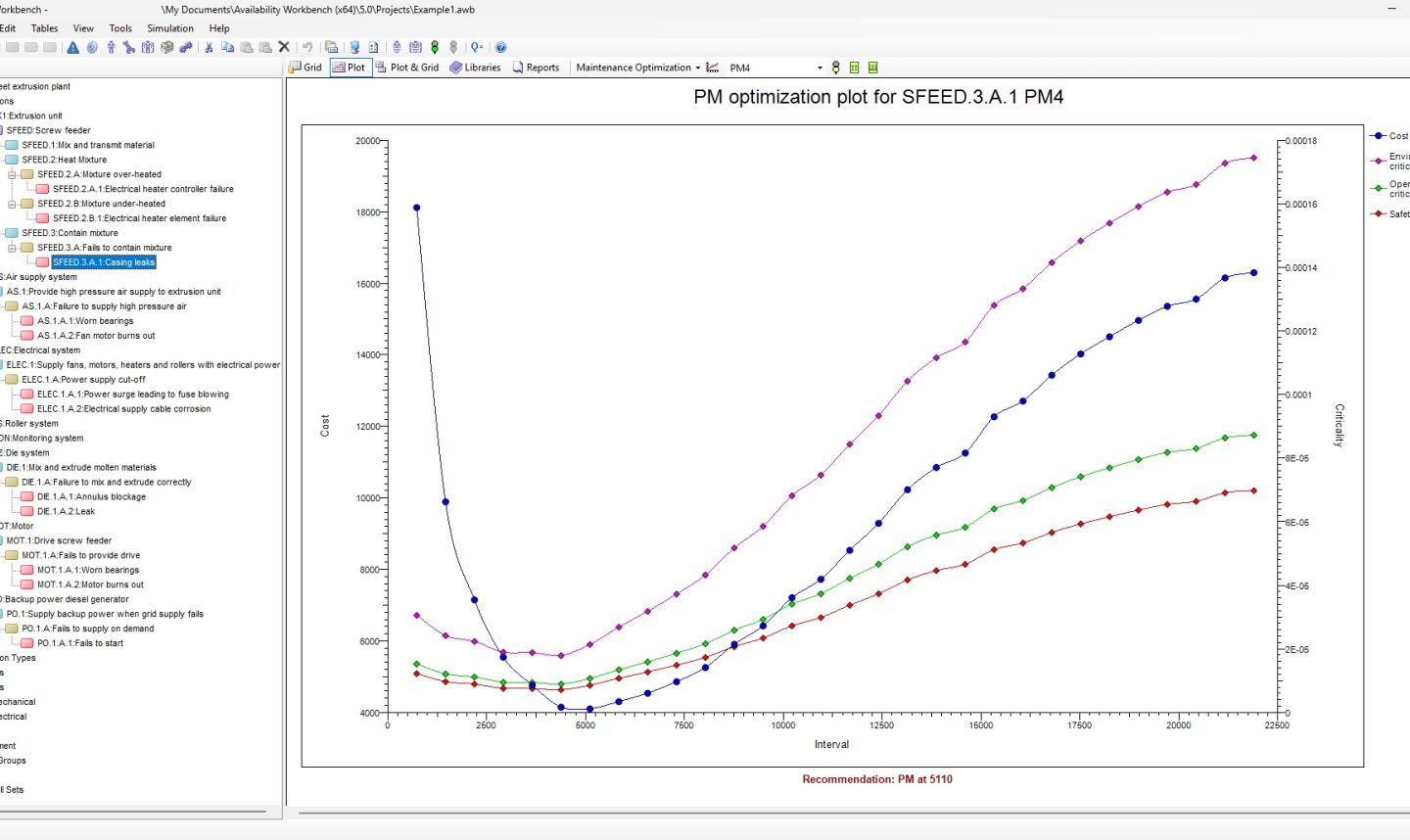Screen dimensions: 1410x840
Task: Open the Simulation menu
Action: (x=169, y=28)
